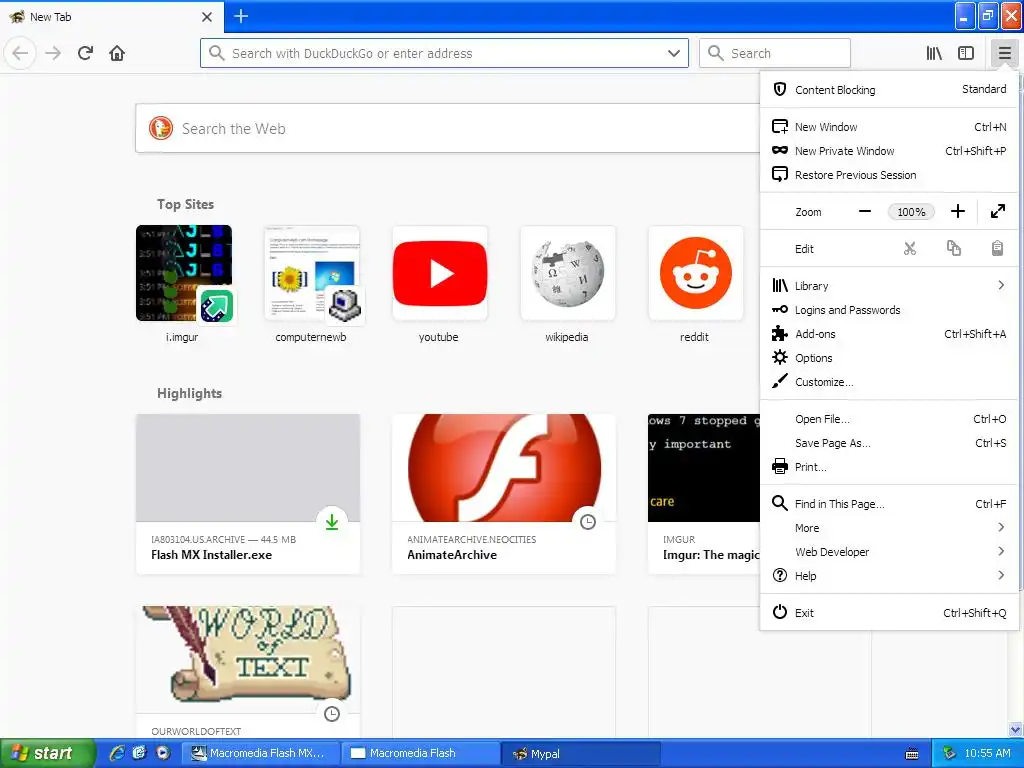Select Open File... entry

point(889,419)
